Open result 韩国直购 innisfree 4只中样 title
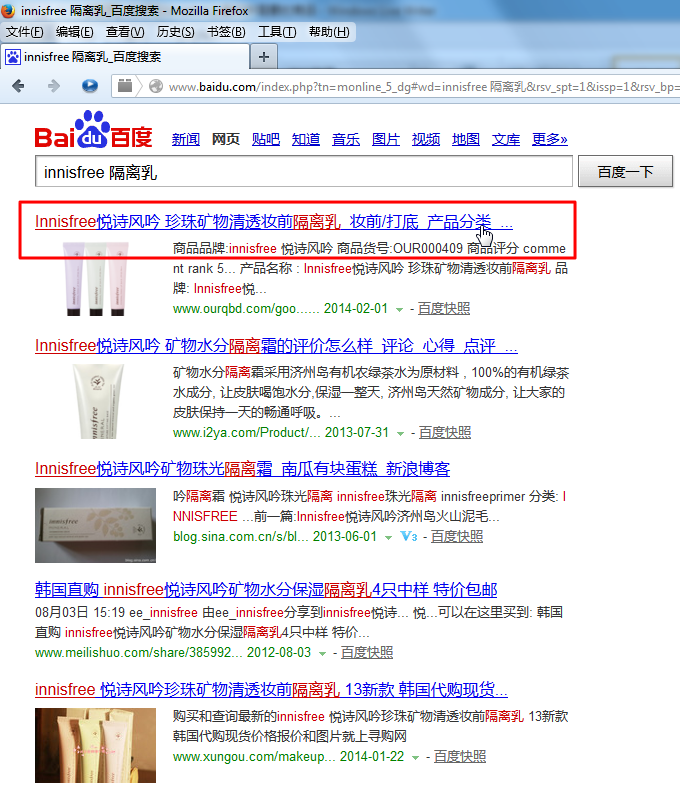 266,590
